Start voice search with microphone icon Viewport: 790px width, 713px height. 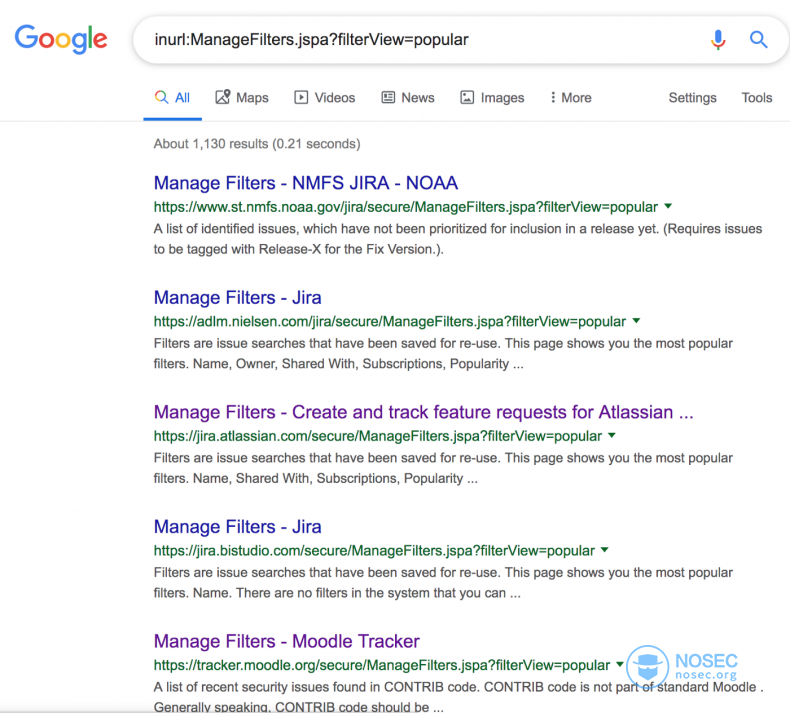tap(718, 39)
